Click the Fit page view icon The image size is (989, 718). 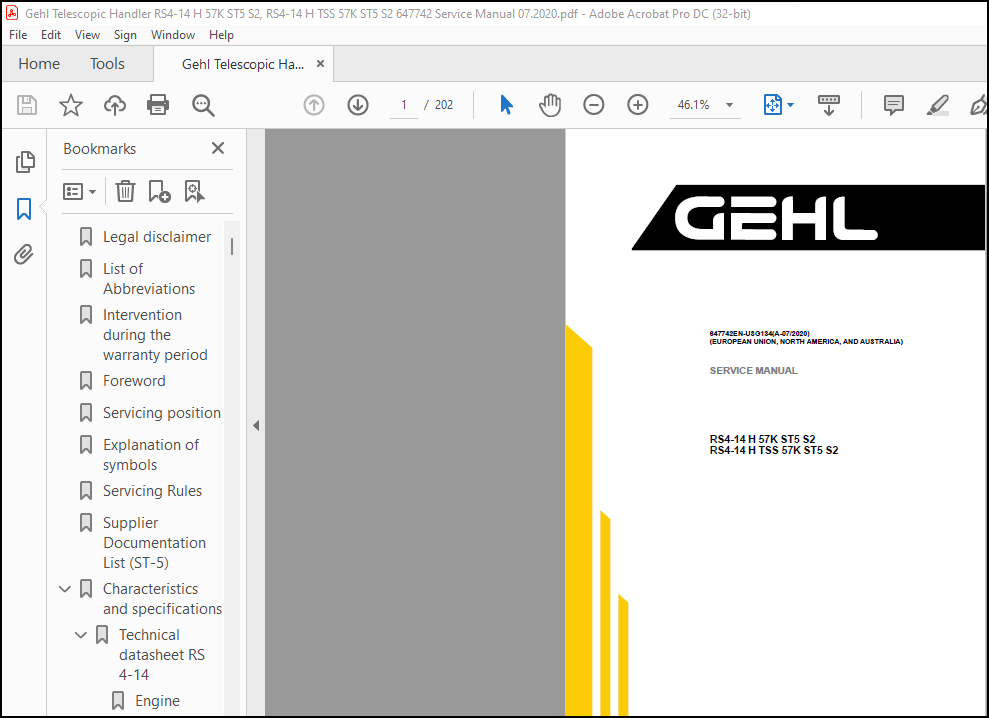(x=772, y=105)
